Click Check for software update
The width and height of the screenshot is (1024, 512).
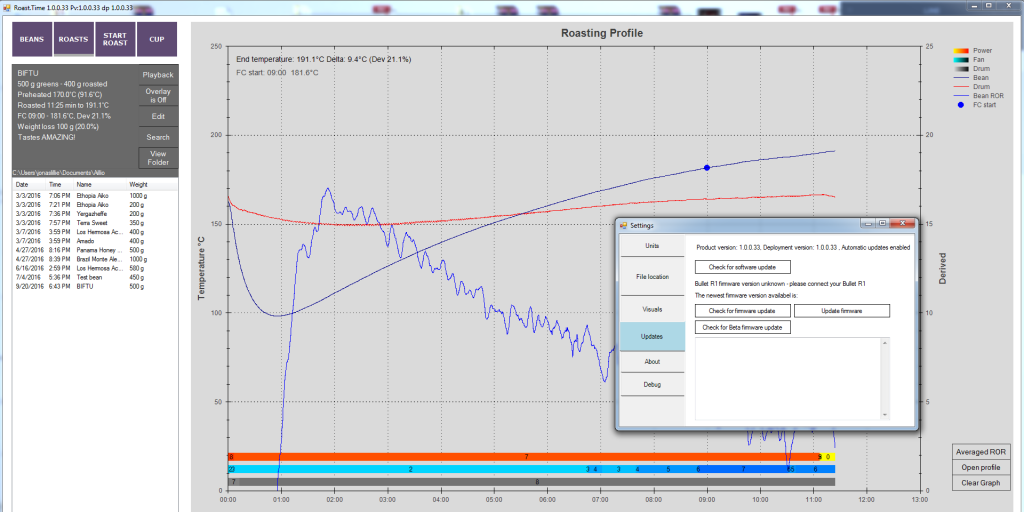pos(743,267)
